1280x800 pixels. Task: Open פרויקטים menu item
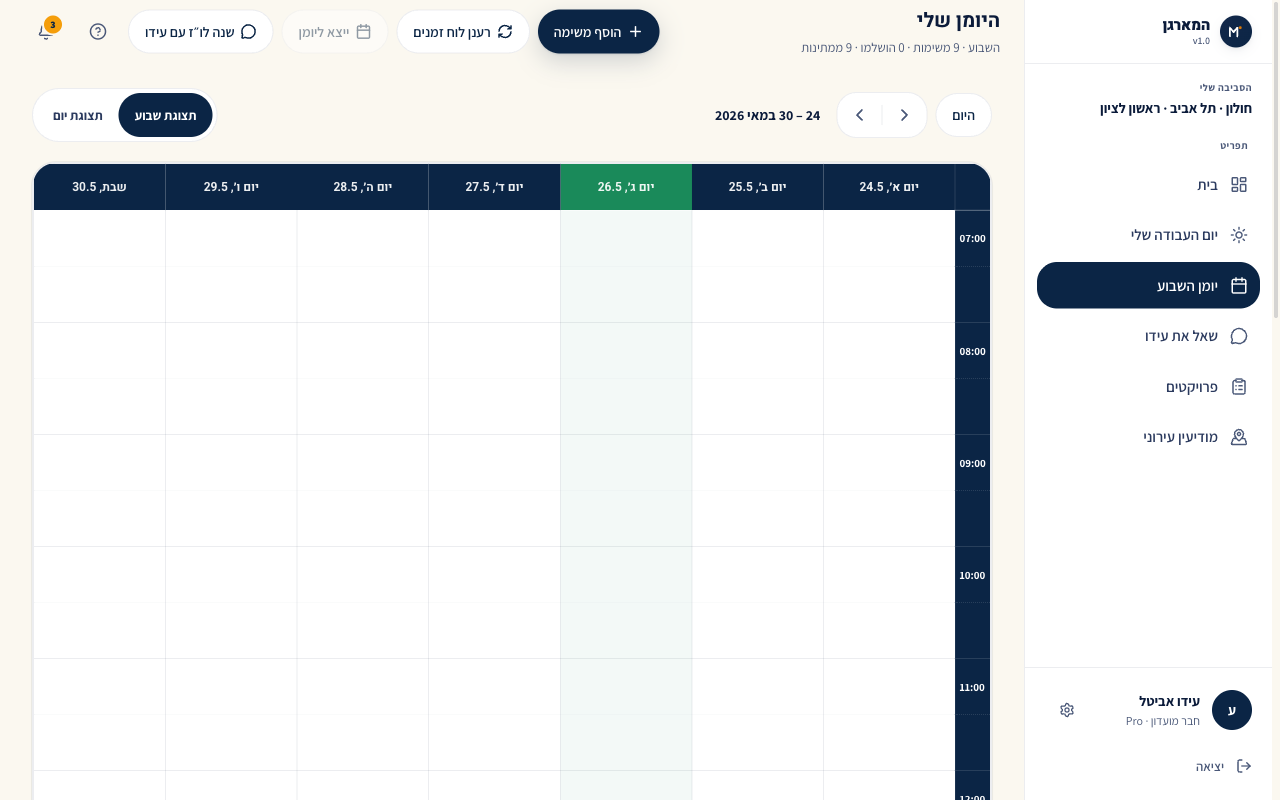1148,386
